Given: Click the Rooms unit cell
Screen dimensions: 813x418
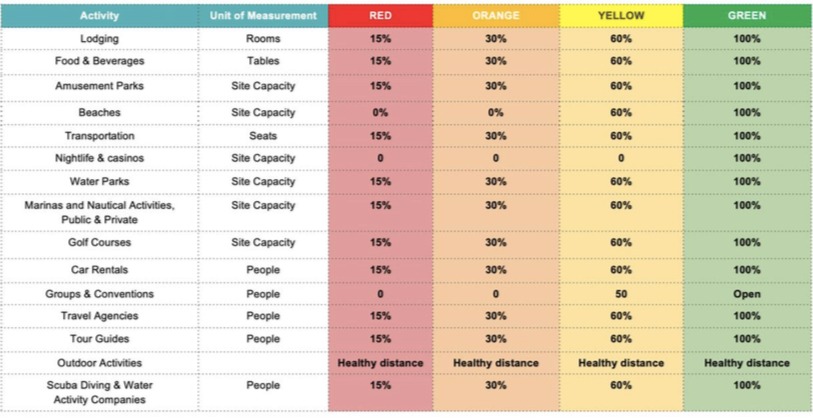Looking at the screenshot, I should (263, 39).
